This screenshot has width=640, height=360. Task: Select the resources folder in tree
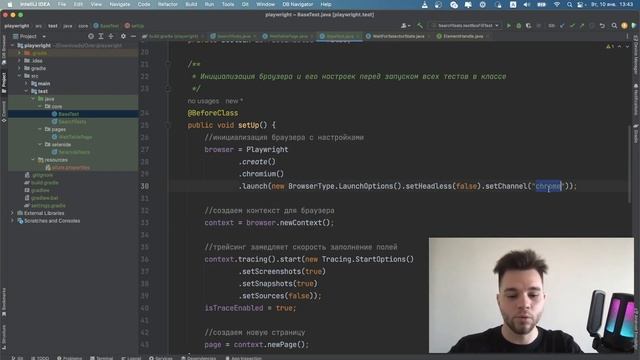point(56,160)
